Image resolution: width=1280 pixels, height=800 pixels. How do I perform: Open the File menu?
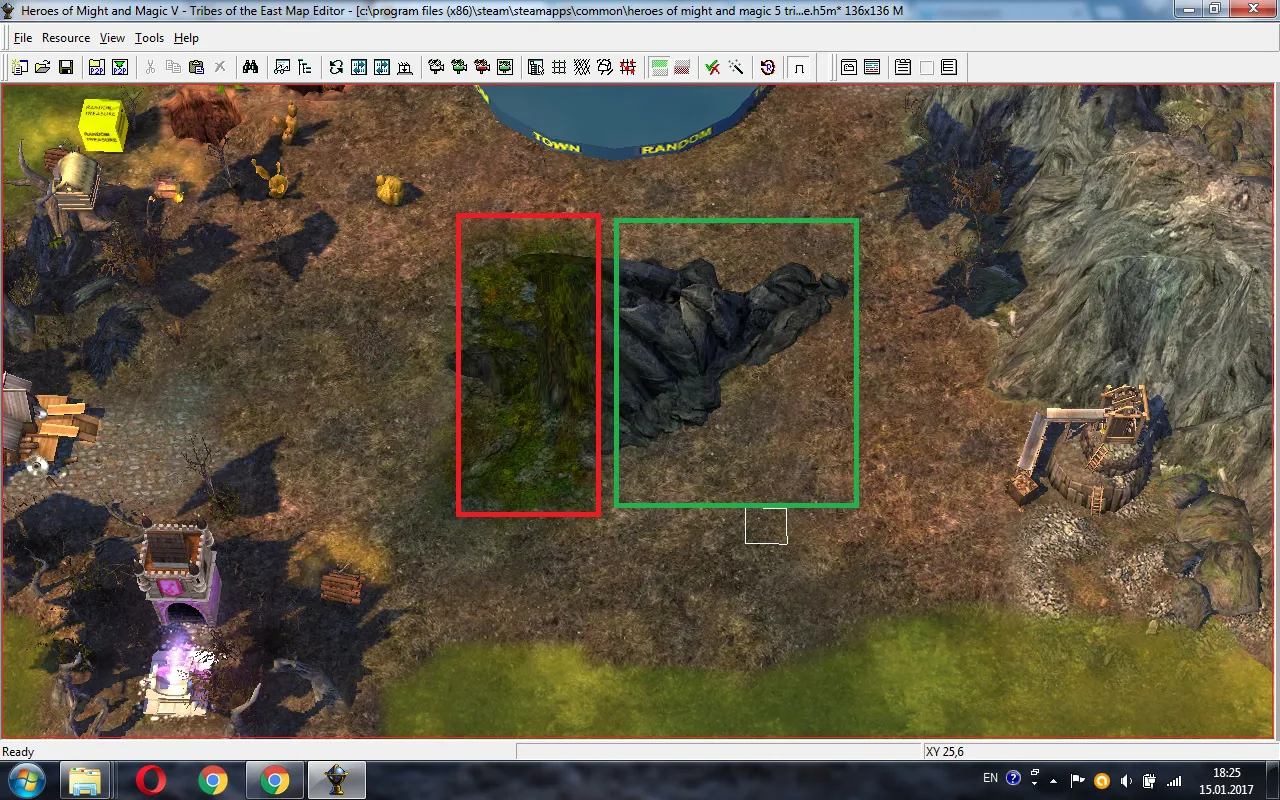click(23, 38)
